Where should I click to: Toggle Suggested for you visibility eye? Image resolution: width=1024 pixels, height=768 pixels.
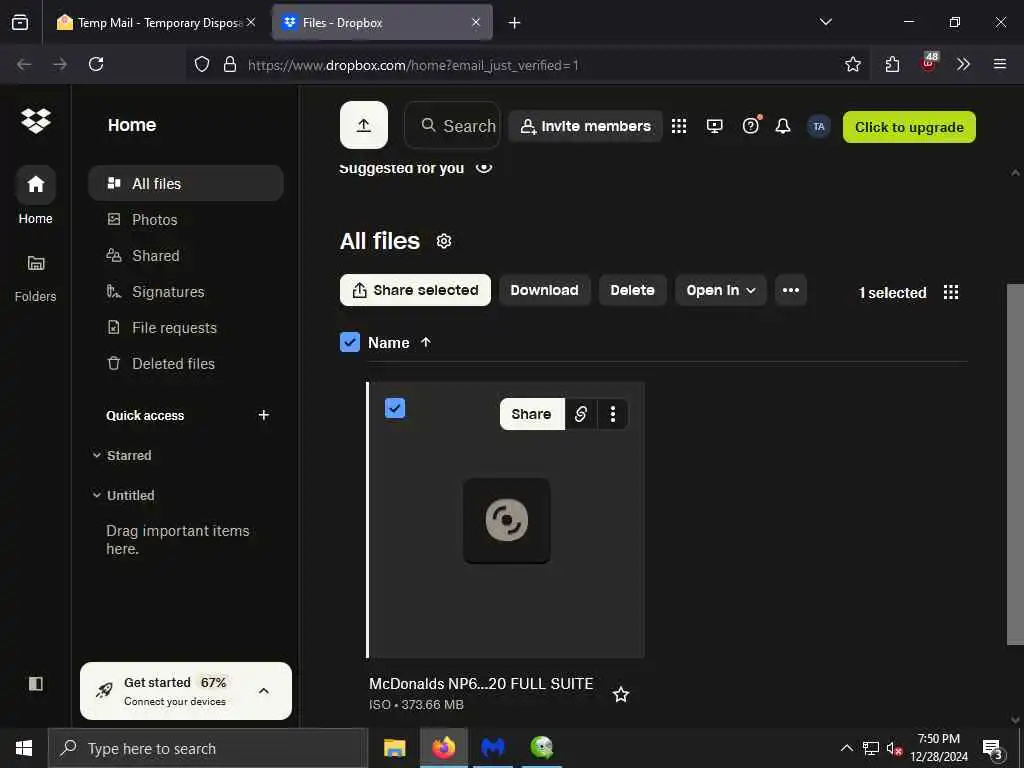coord(484,168)
